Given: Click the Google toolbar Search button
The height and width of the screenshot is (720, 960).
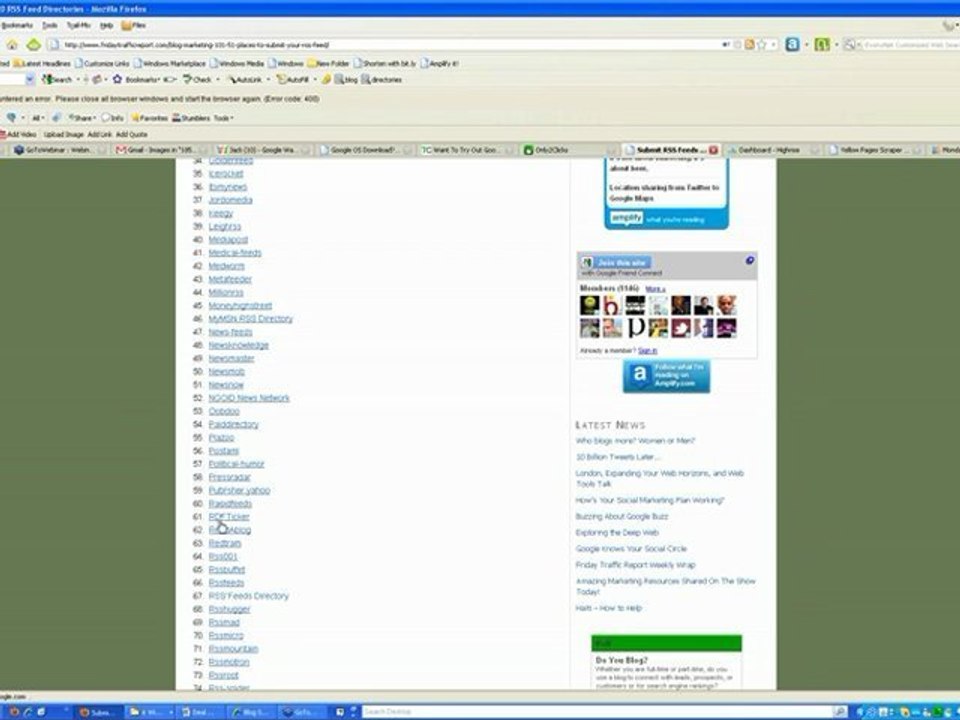Looking at the screenshot, I should click(57, 80).
